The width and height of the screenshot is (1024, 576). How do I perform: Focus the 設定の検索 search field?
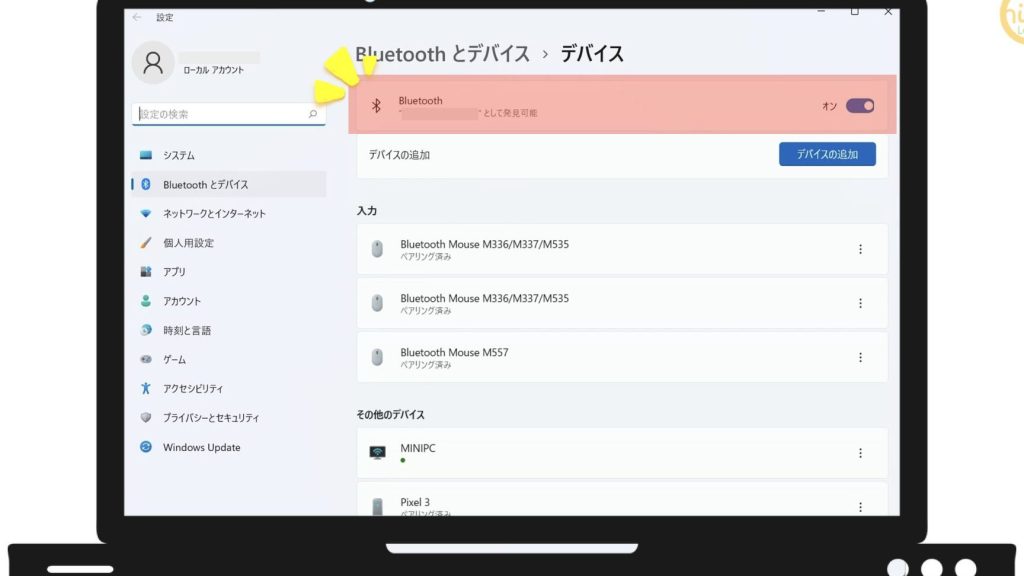pyautogui.click(x=229, y=114)
